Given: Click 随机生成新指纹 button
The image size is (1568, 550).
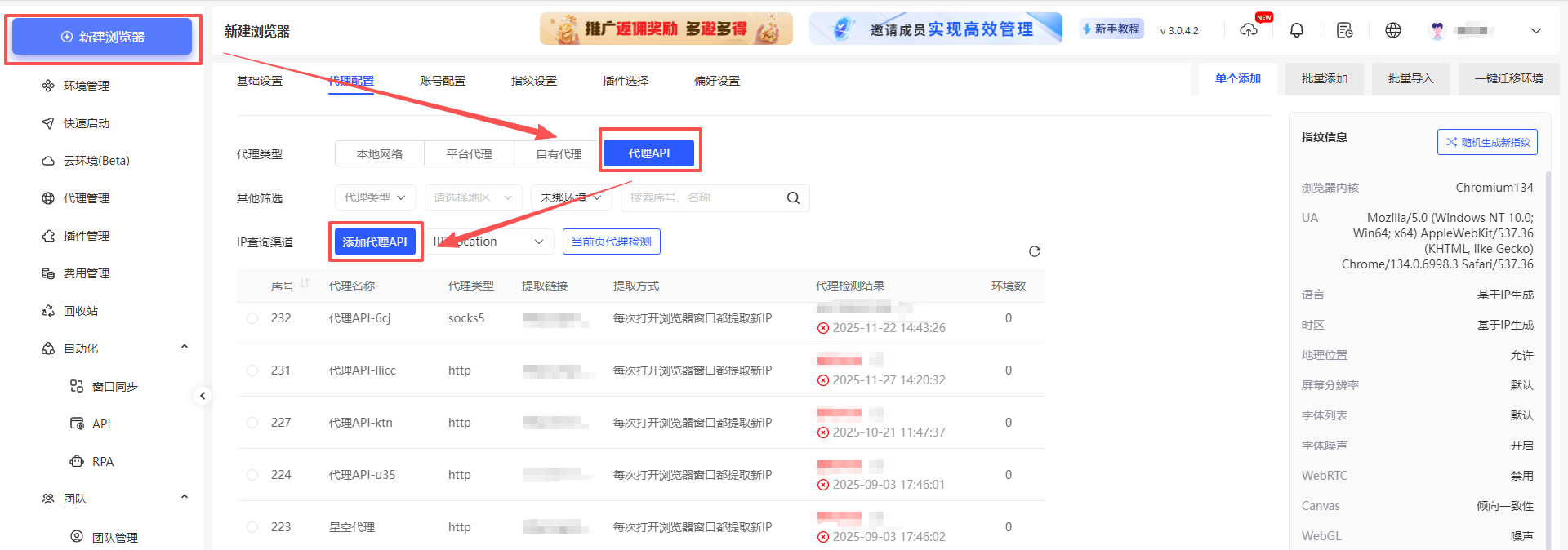Looking at the screenshot, I should pyautogui.click(x=1487, y=142).
